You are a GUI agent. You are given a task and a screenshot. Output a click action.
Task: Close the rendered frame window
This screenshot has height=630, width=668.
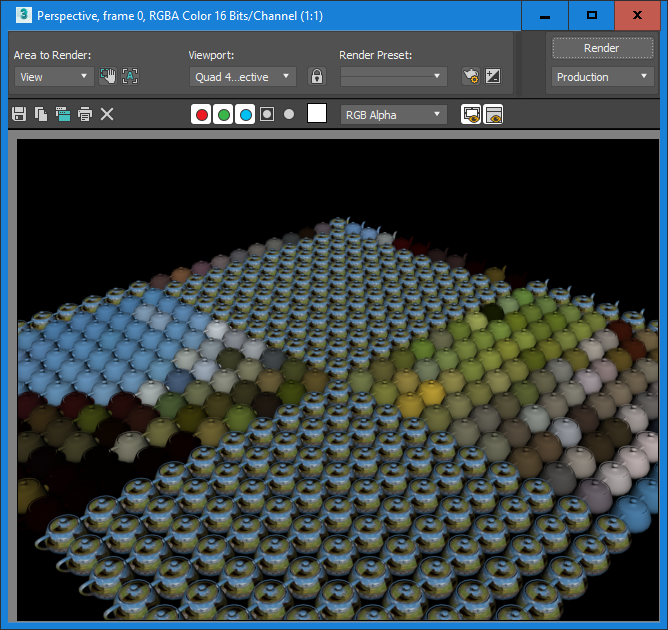click(x=637, y=15)
